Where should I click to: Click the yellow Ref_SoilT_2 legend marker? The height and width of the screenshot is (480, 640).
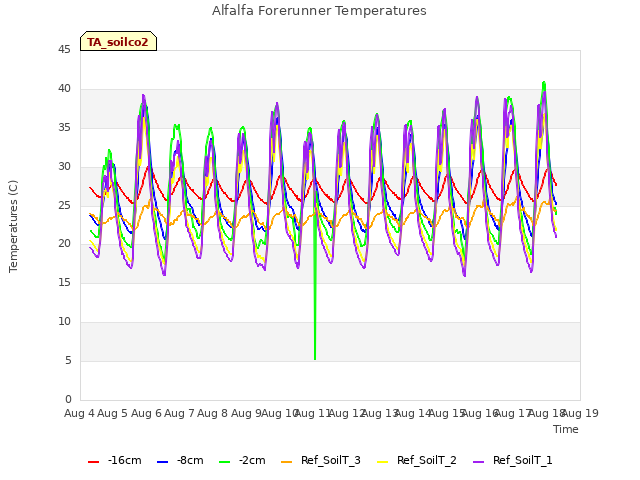click(382, 462)
